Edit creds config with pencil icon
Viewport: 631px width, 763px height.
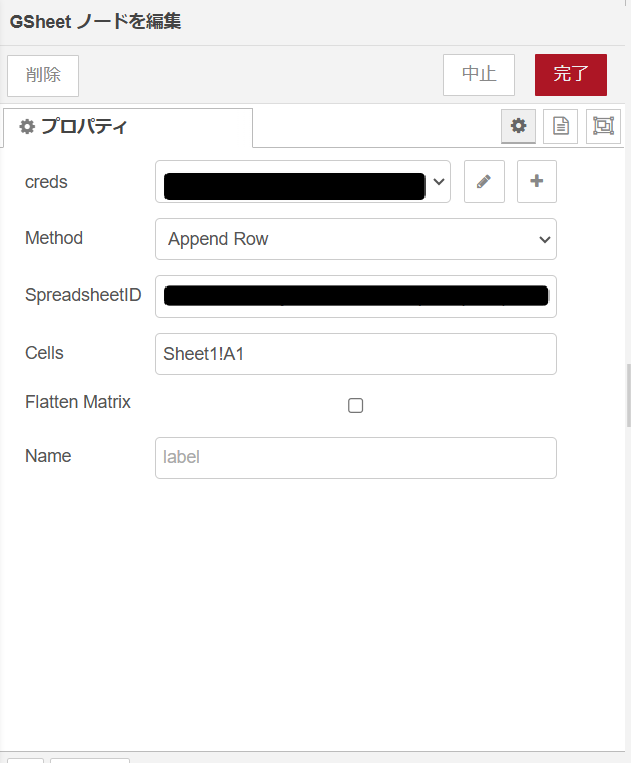pos(484,182)
